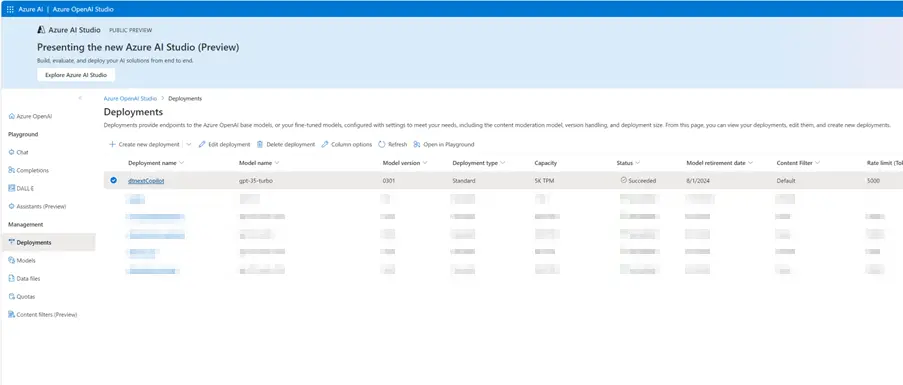The height and width of the screenshot is (385, 903).
Task: Click the Edit deployment pencil icon
Action: (x=202, y=144)
